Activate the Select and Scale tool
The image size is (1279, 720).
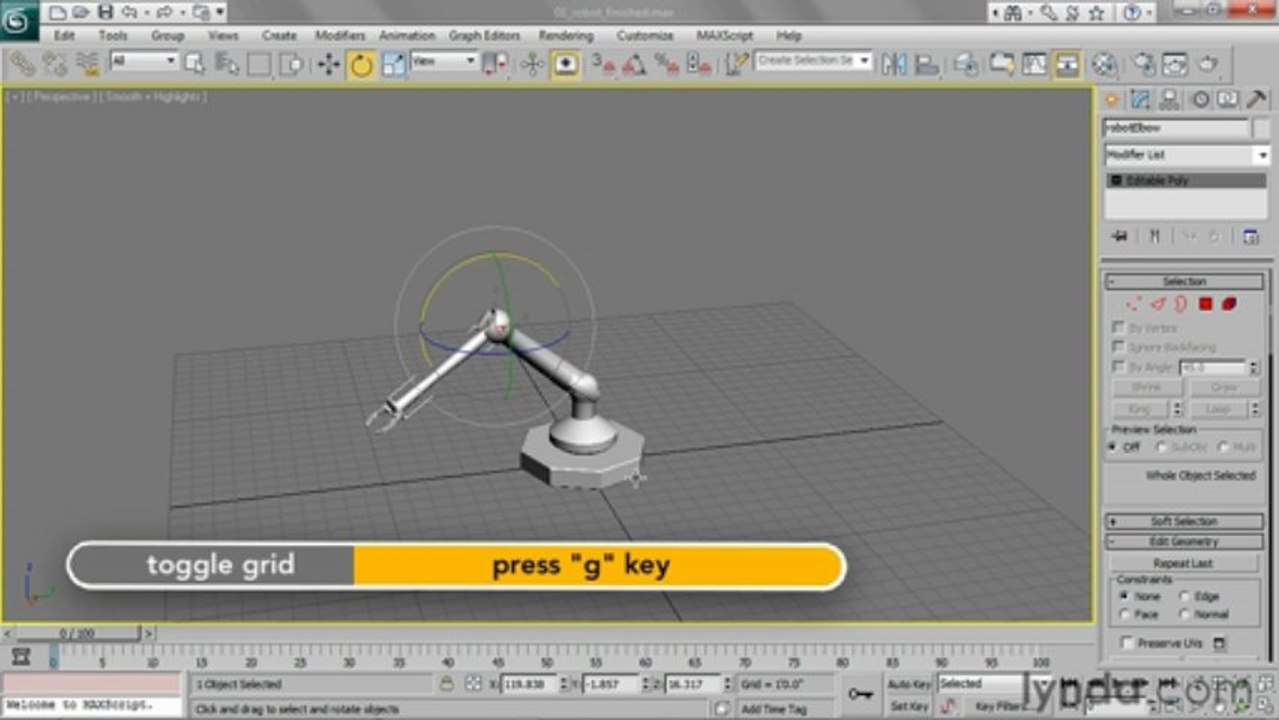coord(394,64)
